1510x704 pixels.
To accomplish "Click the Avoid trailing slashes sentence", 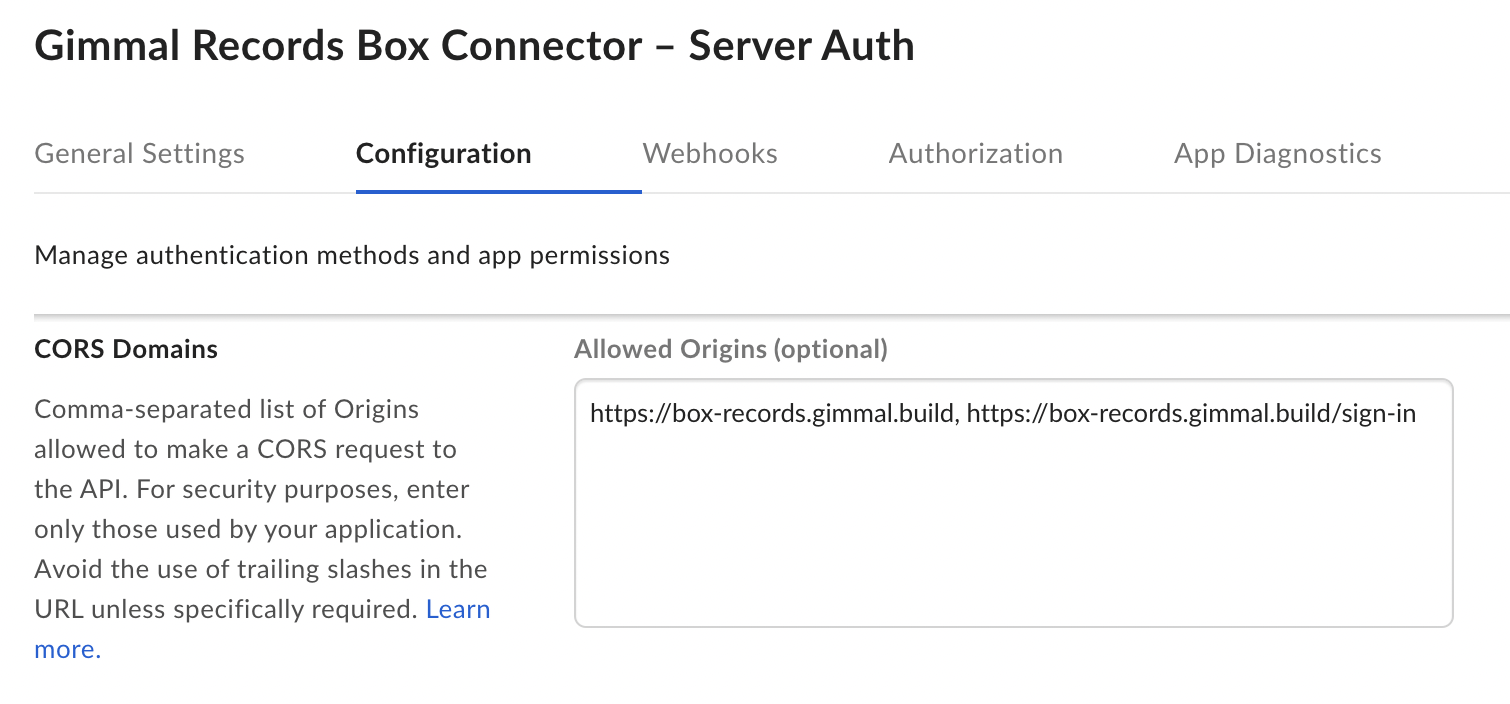I will click(x=260, y=570).
